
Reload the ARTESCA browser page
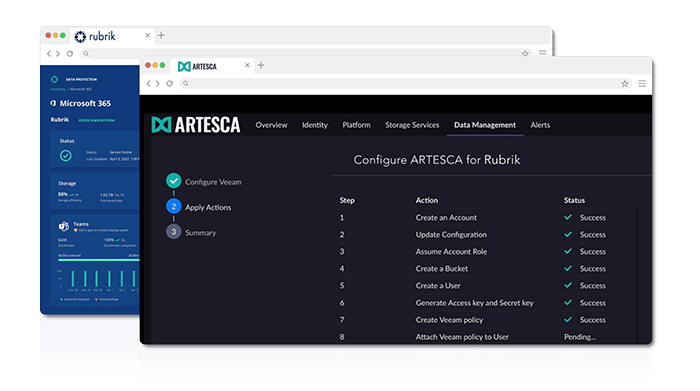pyautogui.click(x=170, y=83)
